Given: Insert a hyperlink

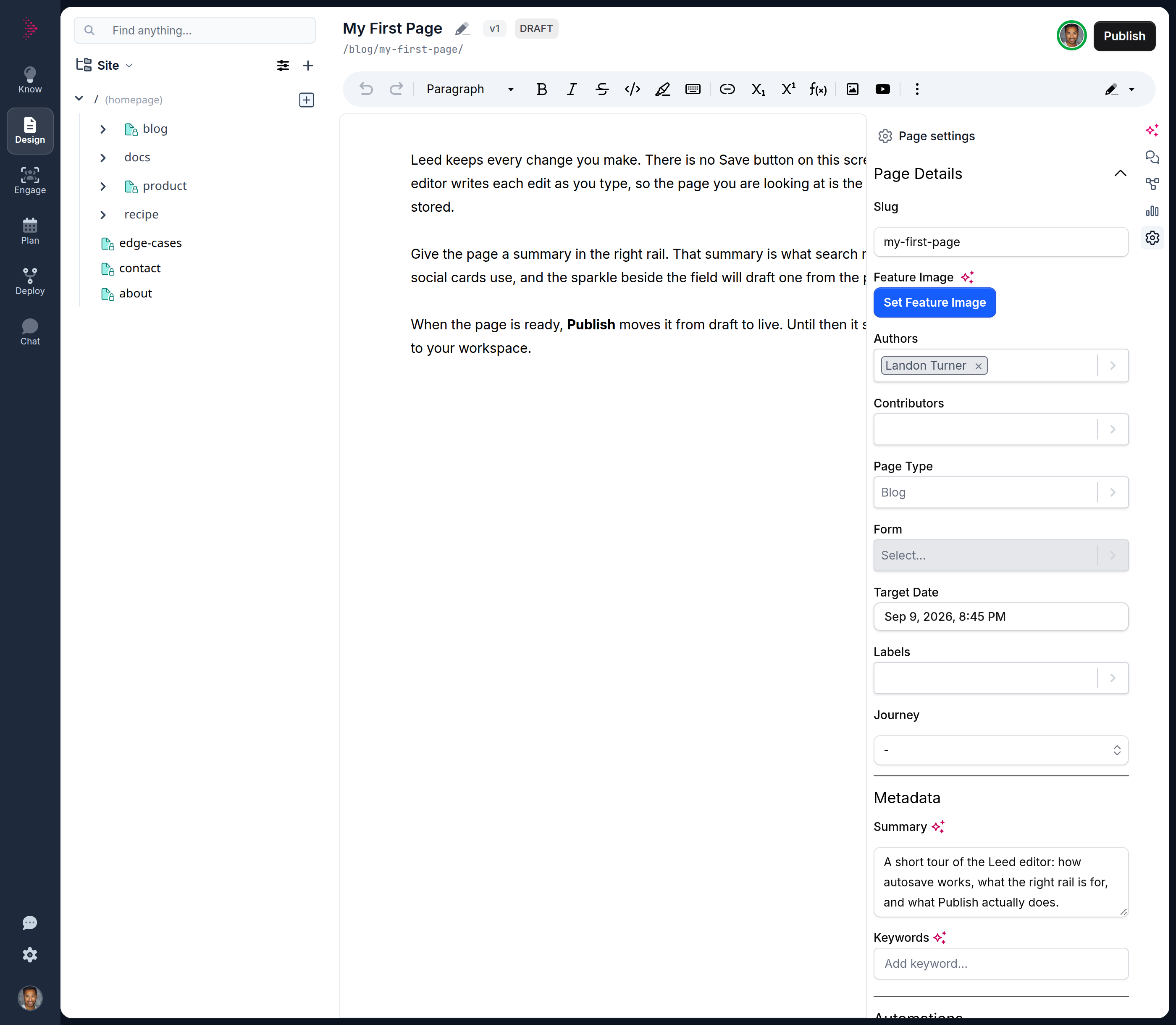Looking at the screenshot, I should [727, 89].
